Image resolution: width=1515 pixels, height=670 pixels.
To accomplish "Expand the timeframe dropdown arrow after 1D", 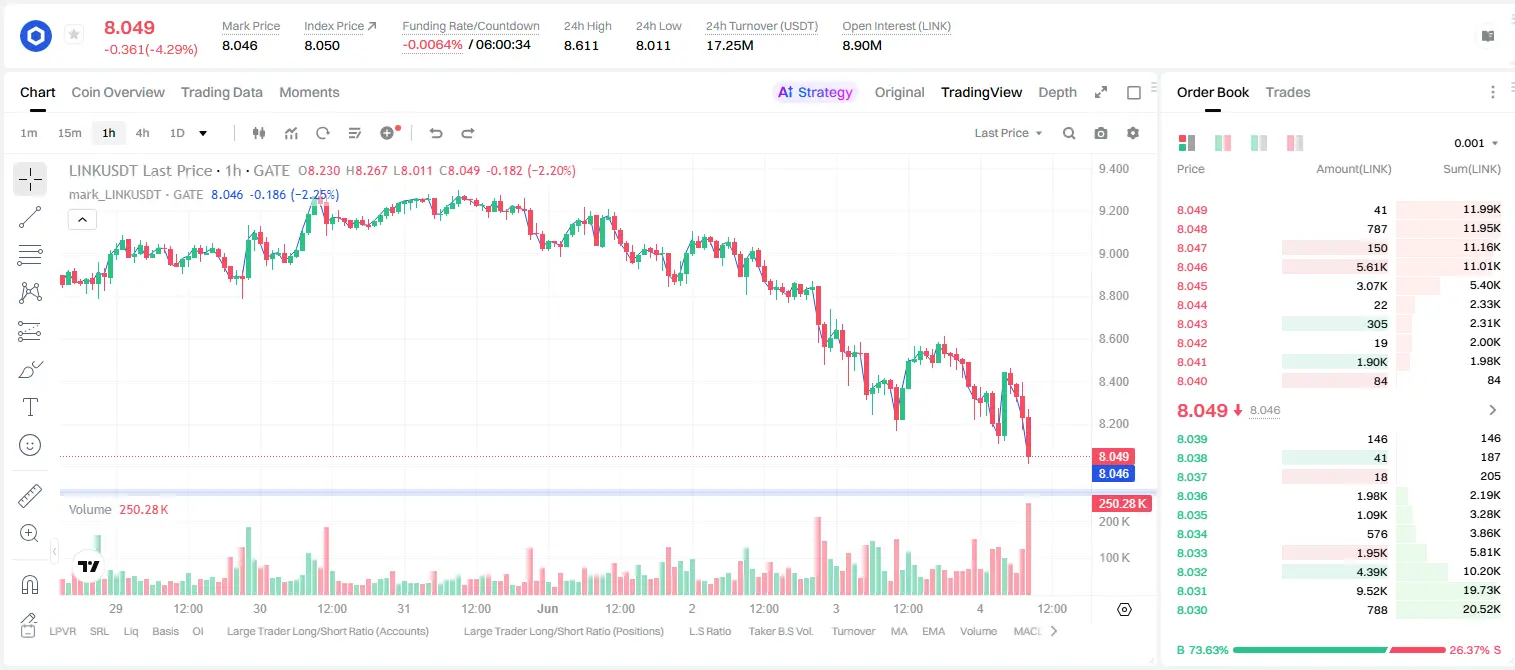I will [203, 133].
